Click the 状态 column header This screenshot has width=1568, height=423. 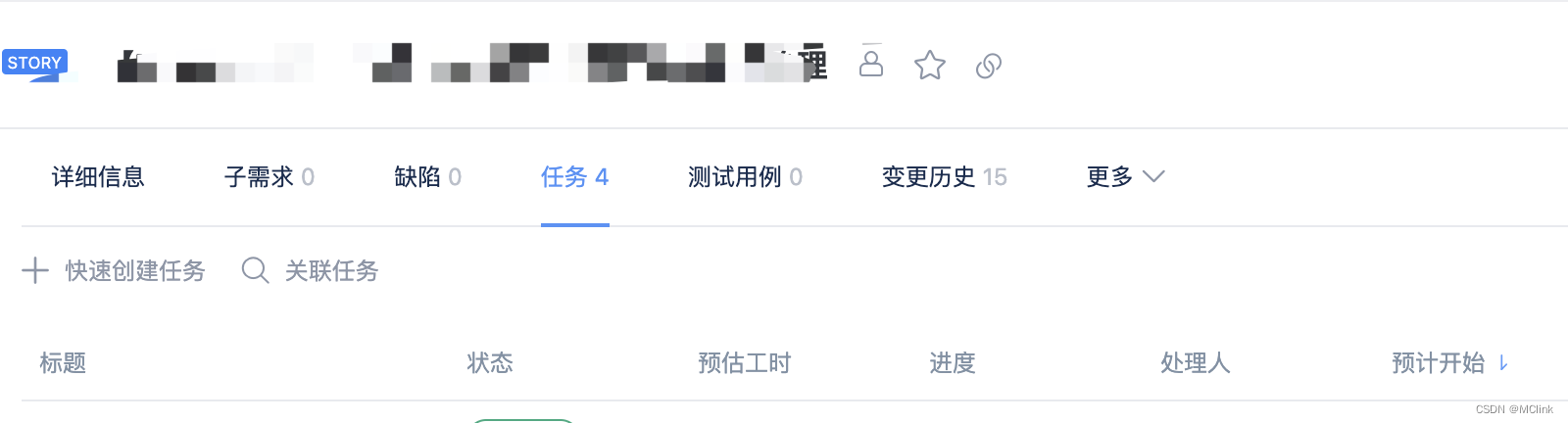pyautogui.click(x=490, y=363)
